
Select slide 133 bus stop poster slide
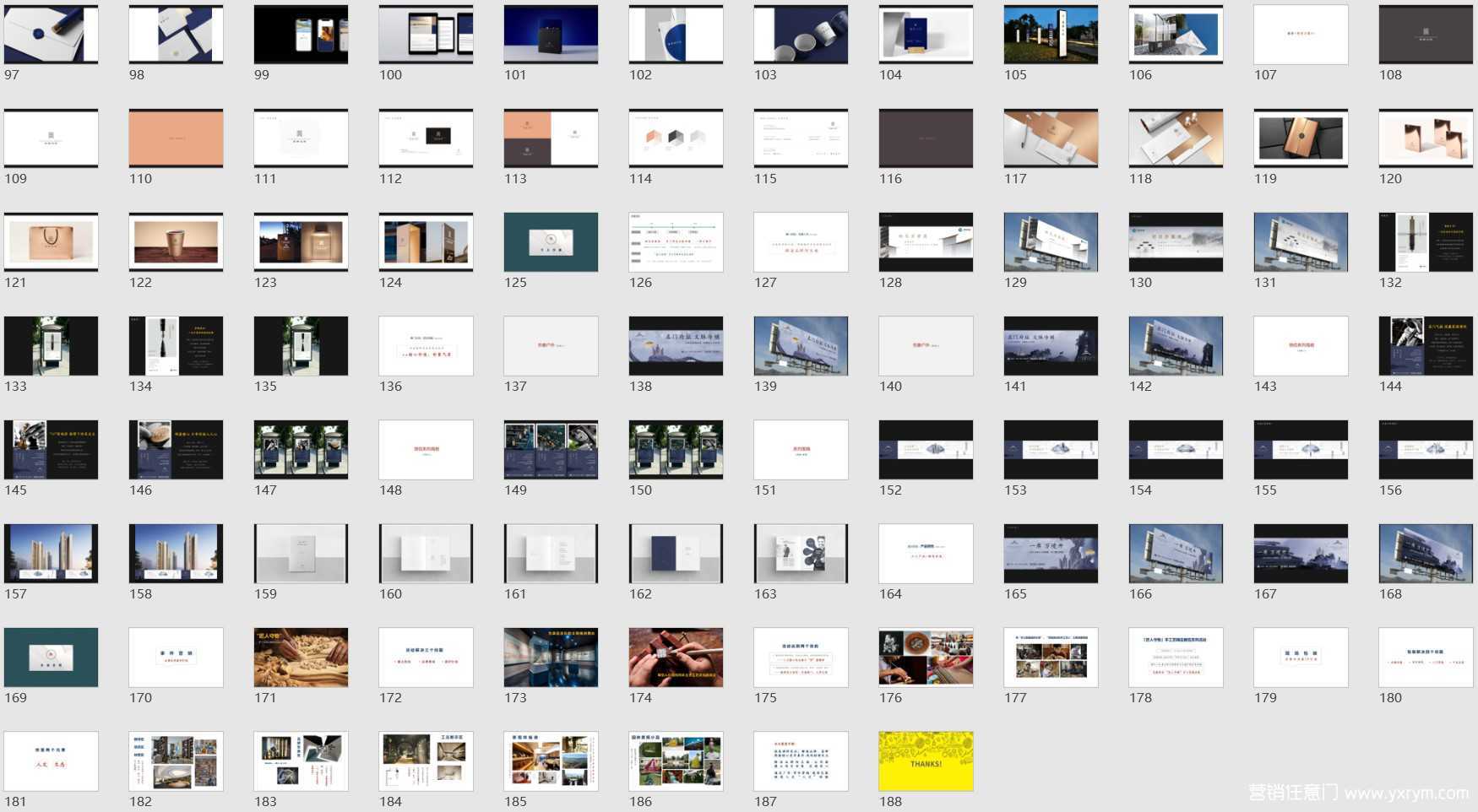(x=51, y=346)
